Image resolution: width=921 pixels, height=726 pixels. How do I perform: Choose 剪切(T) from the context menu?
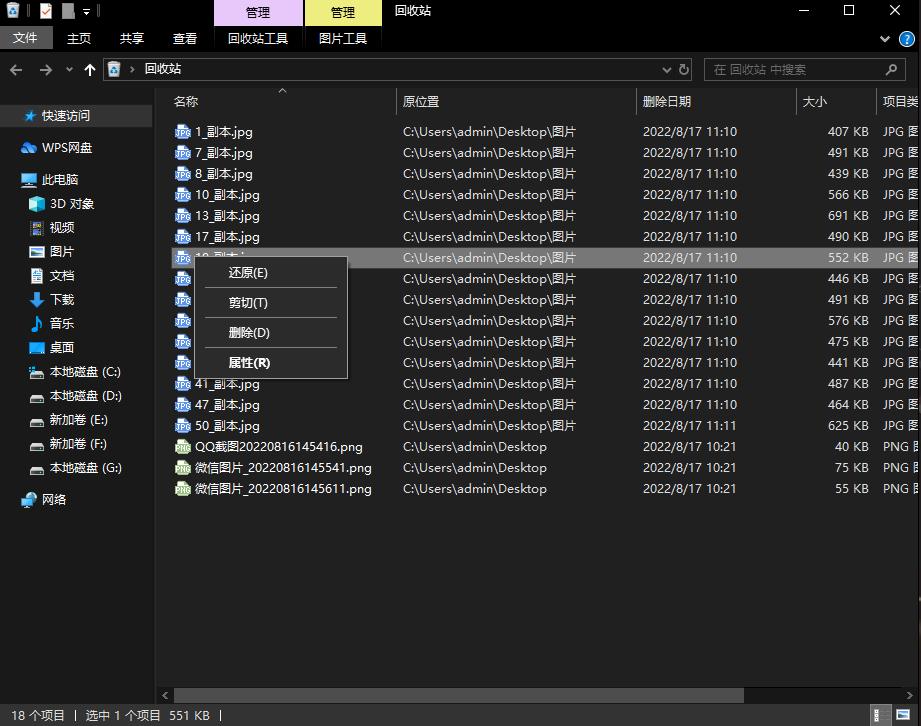(x=271, y=302)
